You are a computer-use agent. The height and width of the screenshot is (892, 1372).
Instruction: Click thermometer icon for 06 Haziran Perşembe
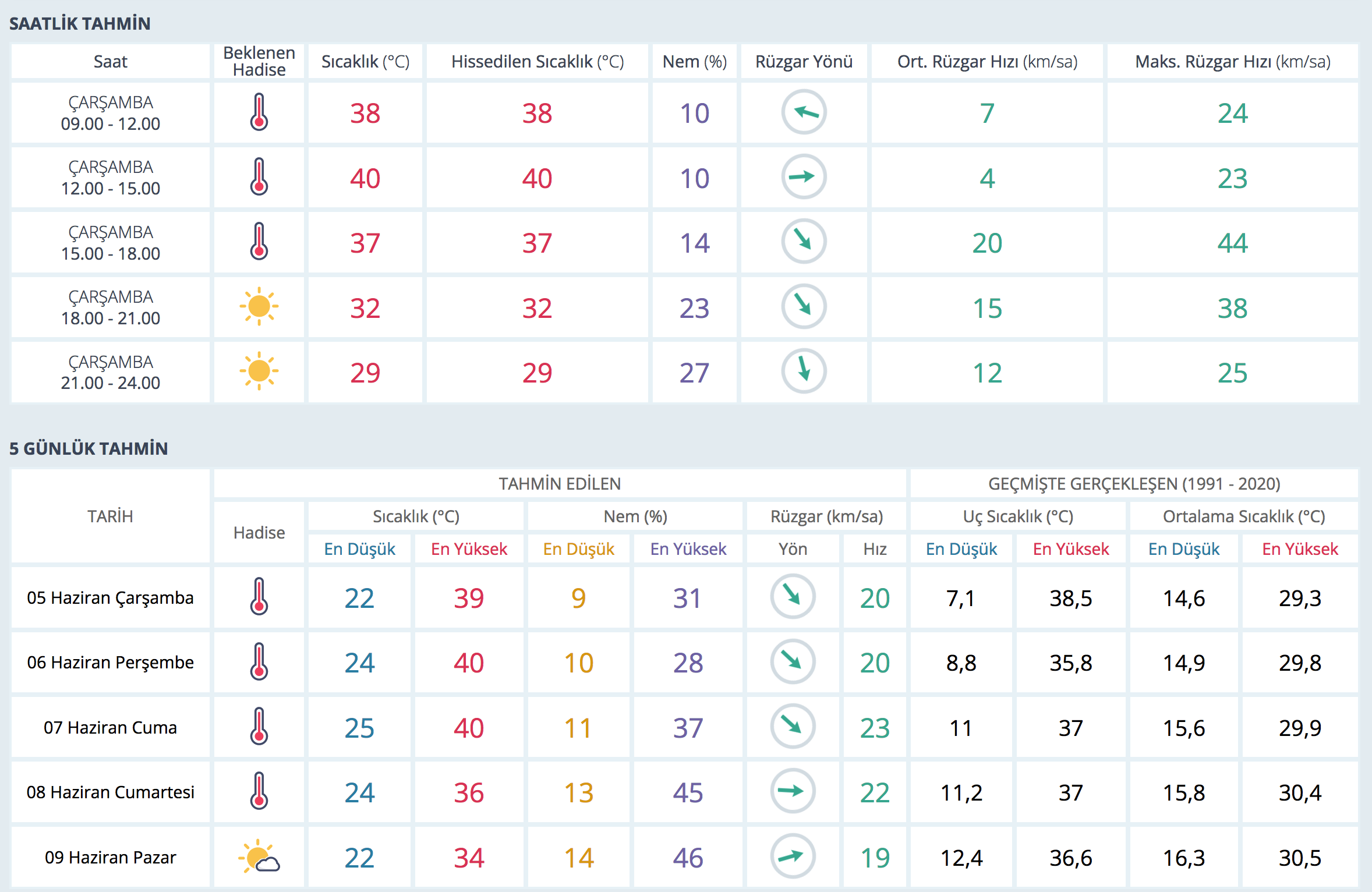(x=259, y=662)
